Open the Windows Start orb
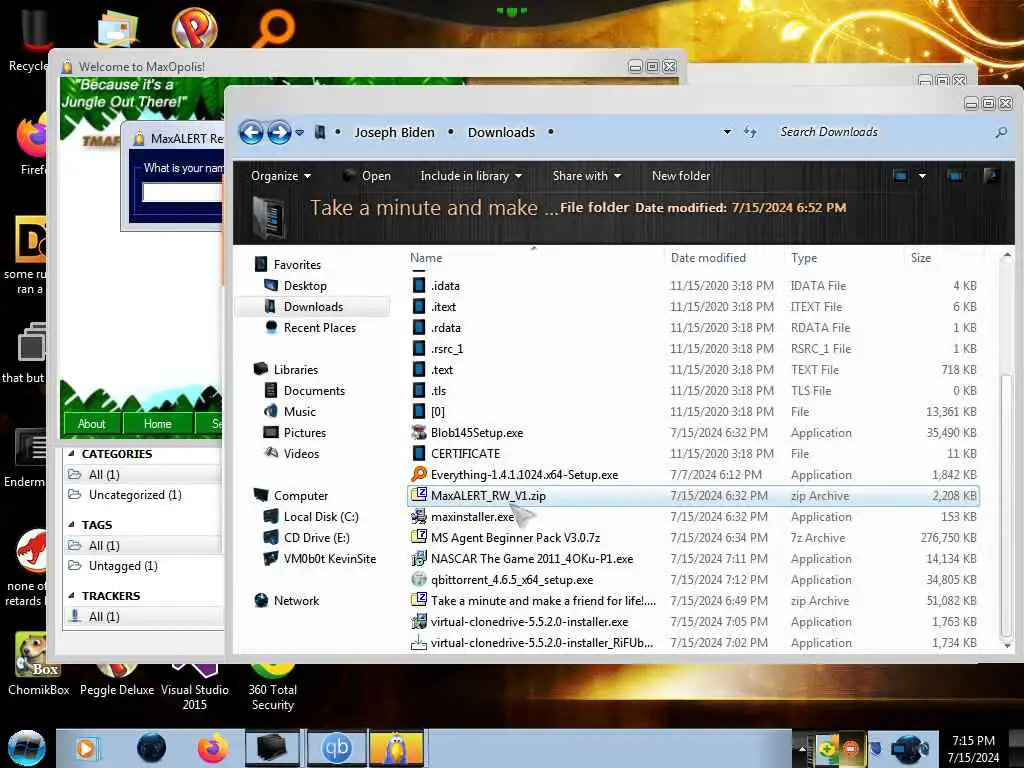 coord(26,748)
